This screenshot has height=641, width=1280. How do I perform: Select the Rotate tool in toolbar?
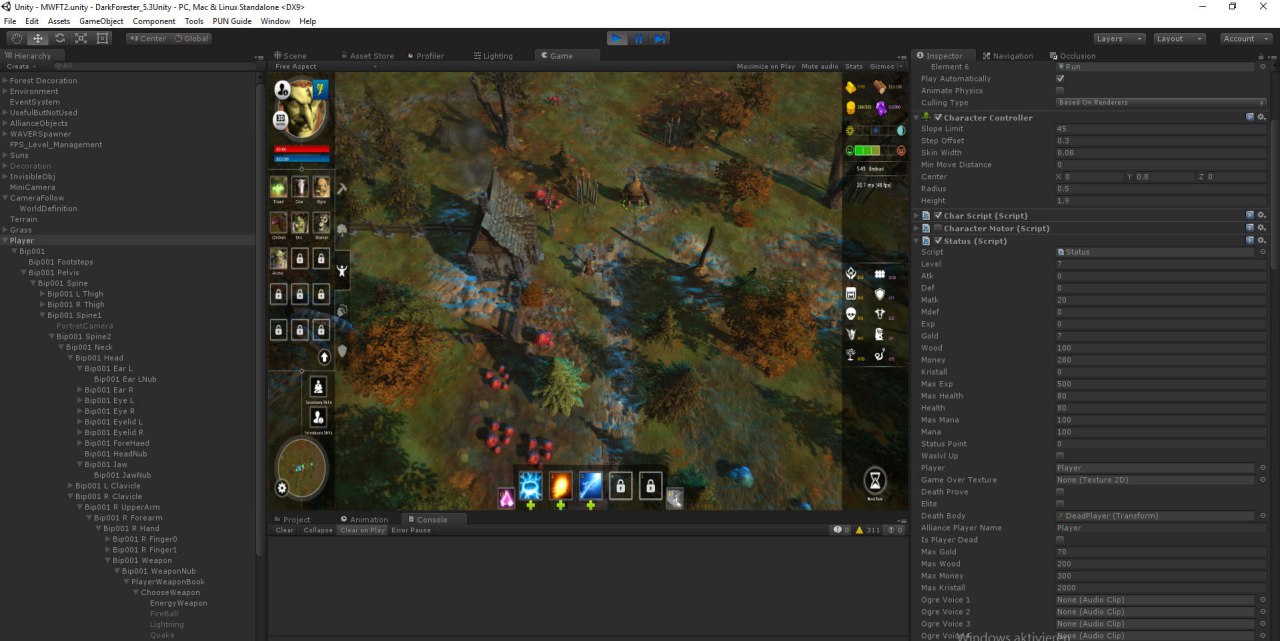(x=60, y=38)
